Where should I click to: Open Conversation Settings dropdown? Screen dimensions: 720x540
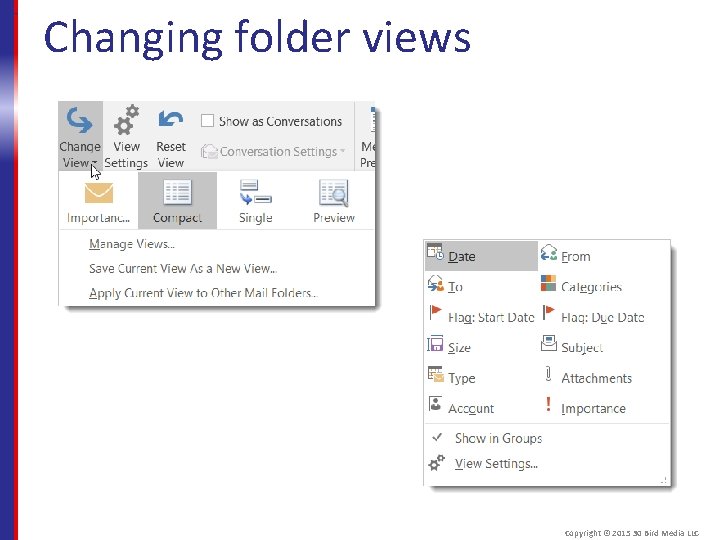273,151
